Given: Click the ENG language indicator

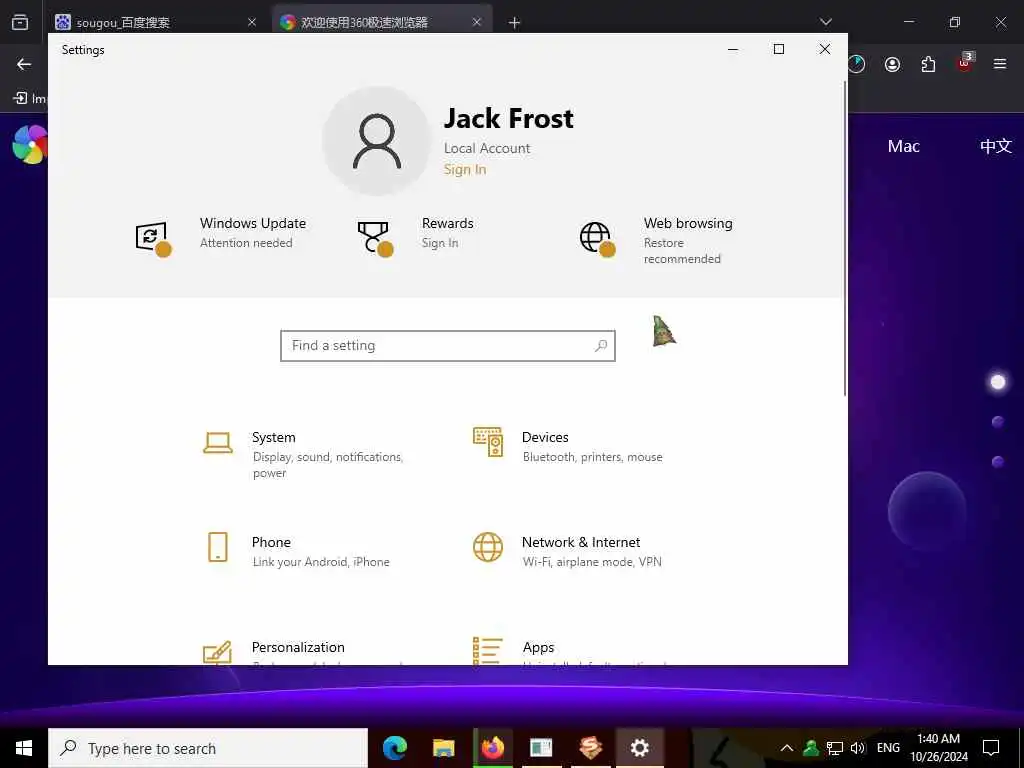Looking at the screenshot, I should point(888,748).
